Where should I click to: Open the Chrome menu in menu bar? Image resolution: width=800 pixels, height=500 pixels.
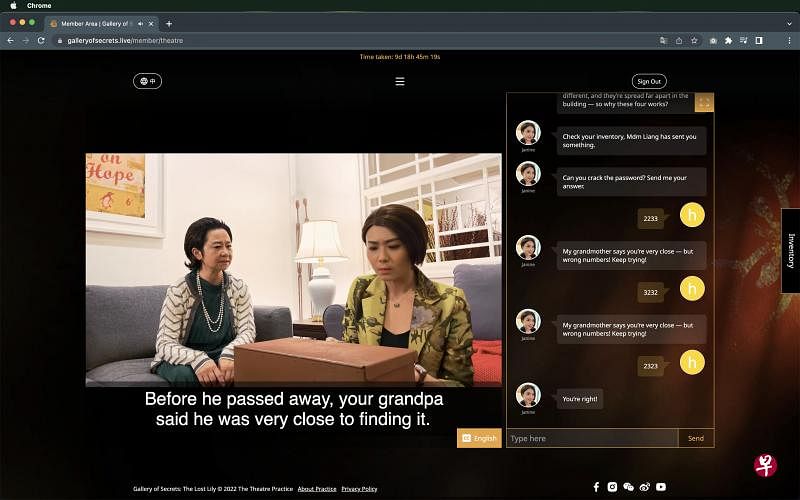click(x=39, y=6)
